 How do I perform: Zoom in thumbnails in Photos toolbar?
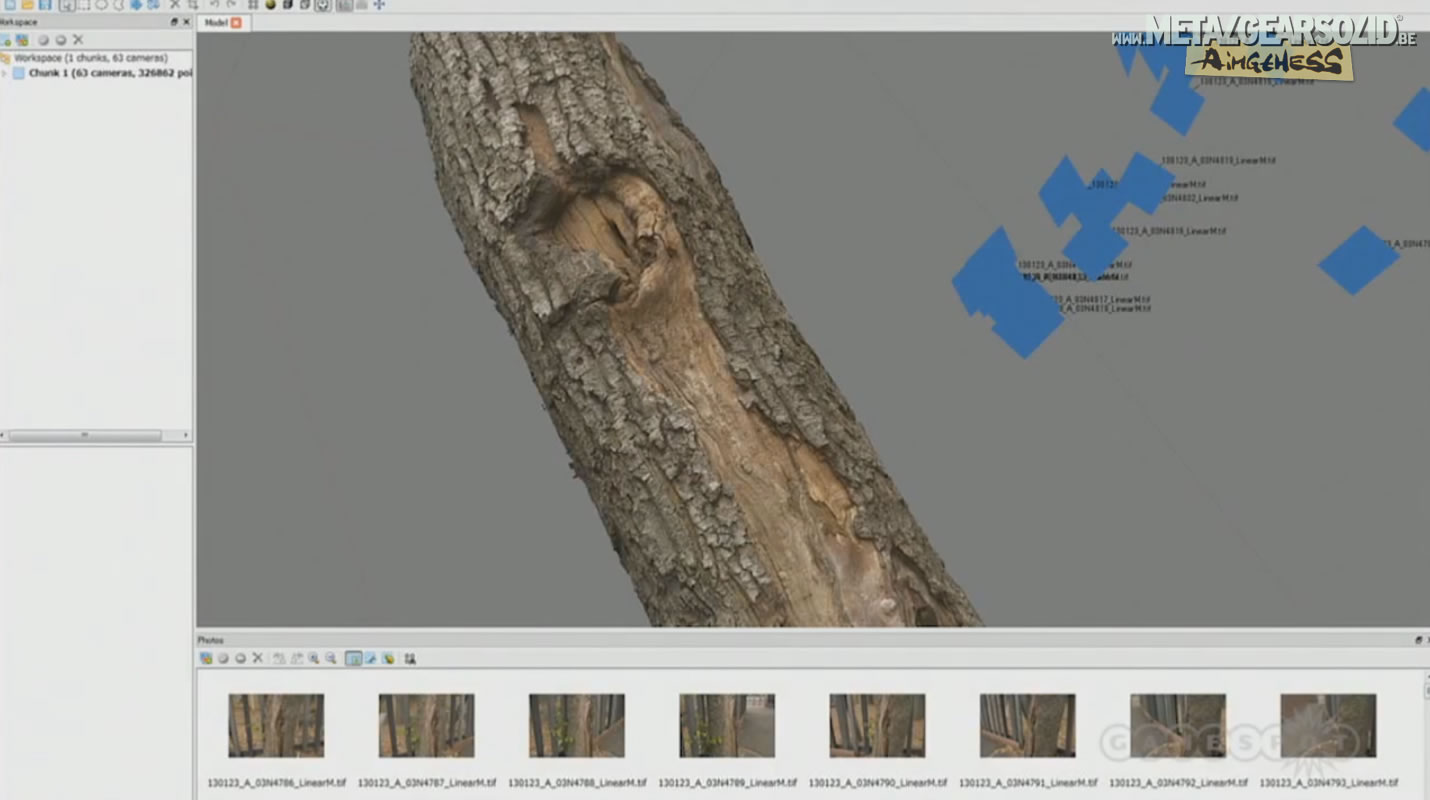313,658
